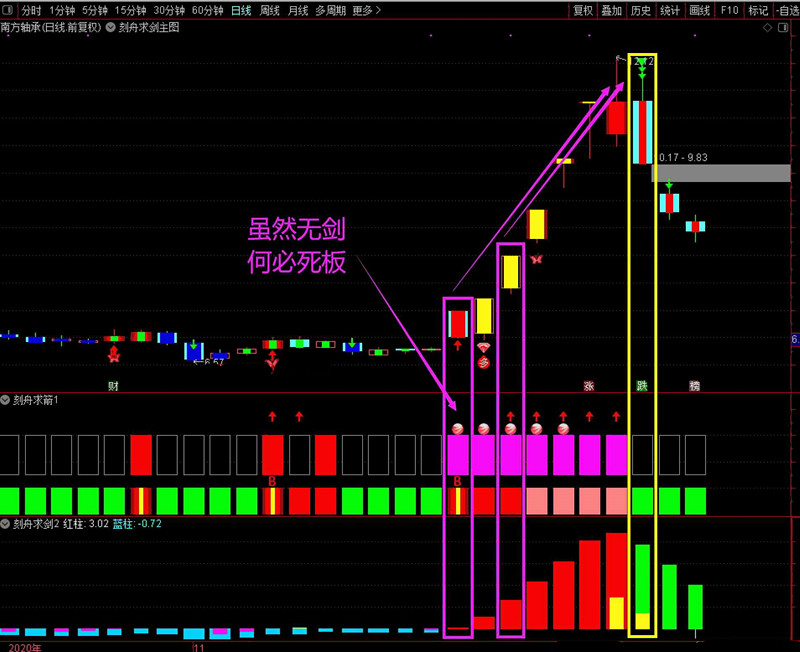Click the 财 marker on the chart
This screenshot has height=652, width=800.
click(113, 386)
